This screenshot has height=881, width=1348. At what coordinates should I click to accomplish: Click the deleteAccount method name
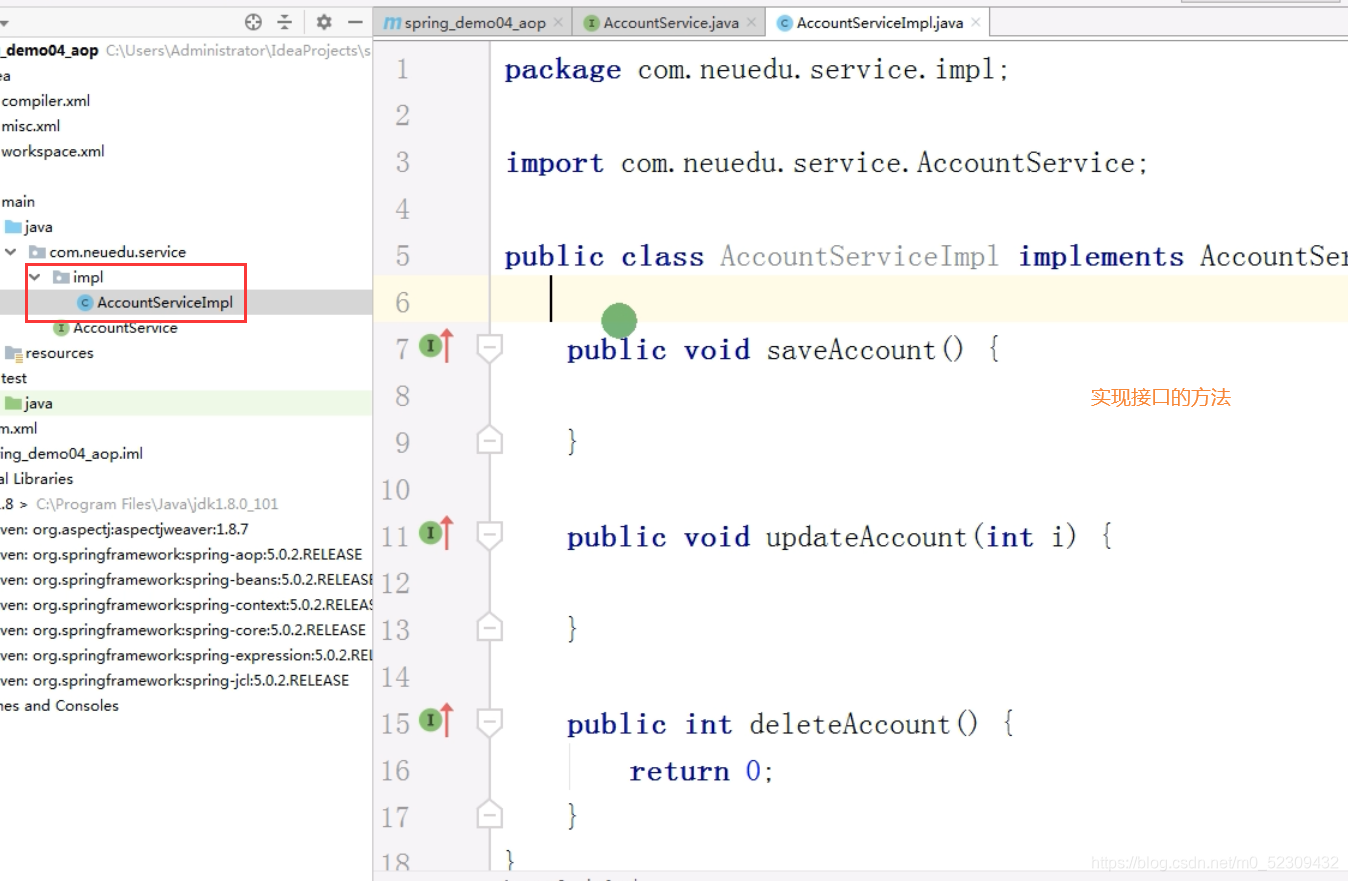[x=850, y=724]
